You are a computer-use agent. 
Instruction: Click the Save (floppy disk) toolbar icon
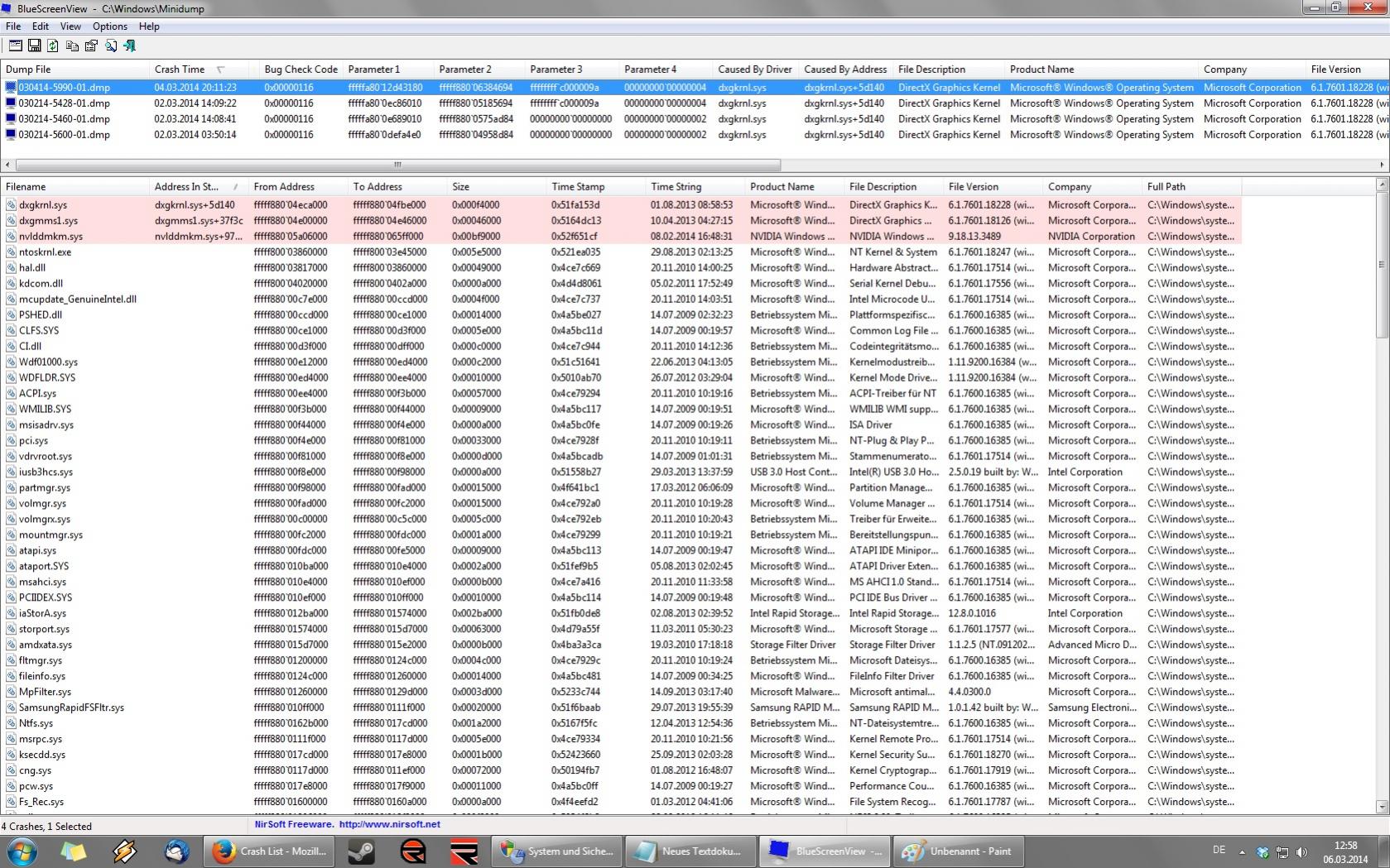point(34,46)
